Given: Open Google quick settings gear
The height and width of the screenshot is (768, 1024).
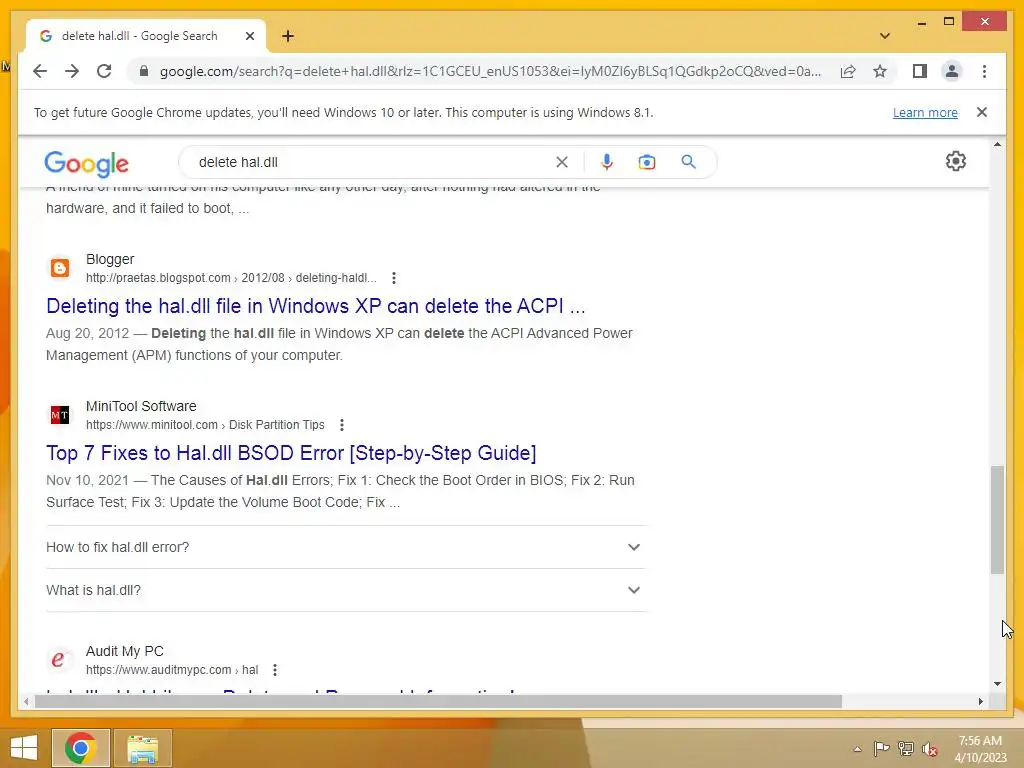Looking at the screenshot, I should [x=955, y=161].
